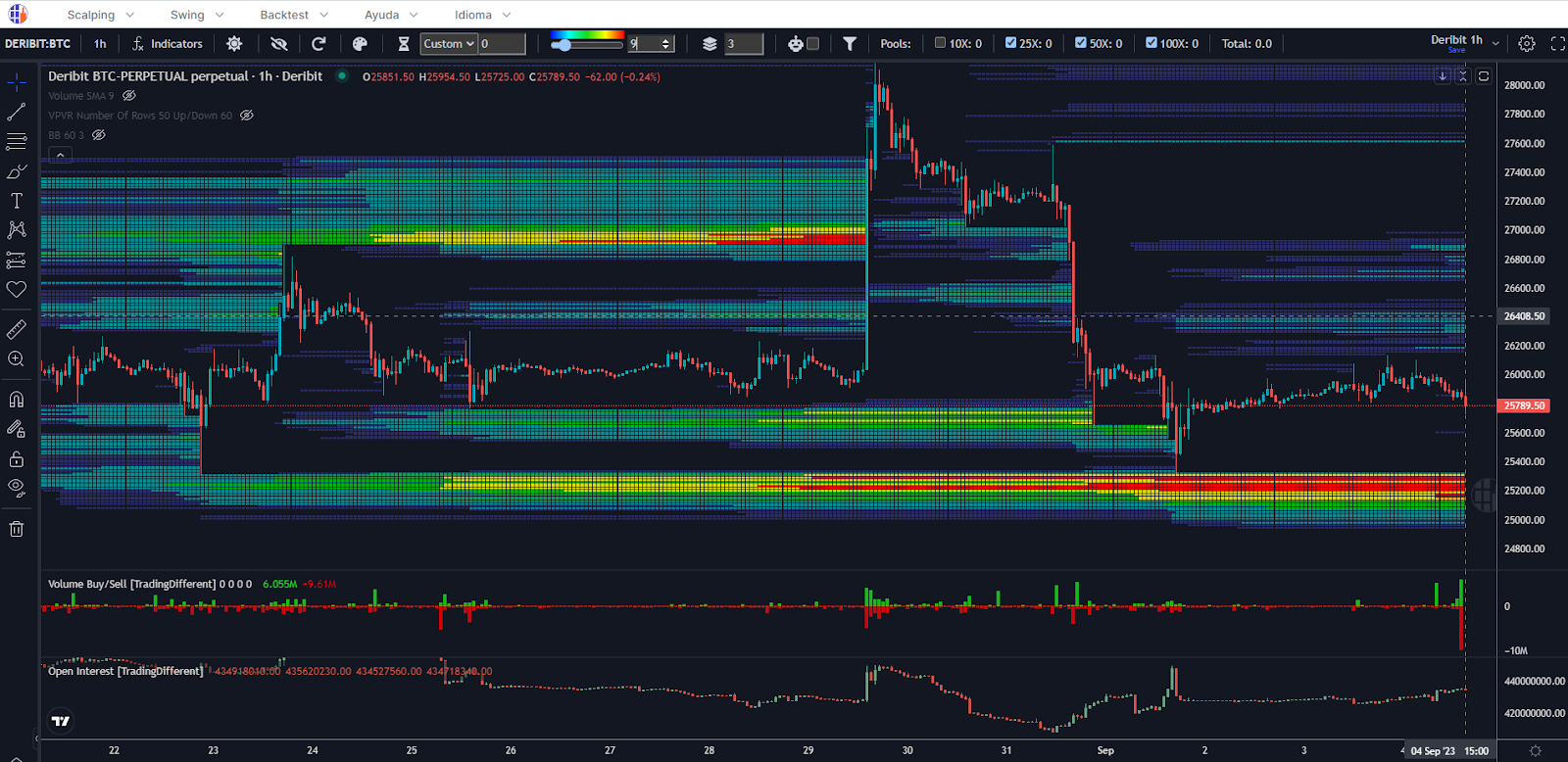The height and width of the screenshot is (762, 1568).
Task: Lock all drawing tools
Action: coord(17,458)
